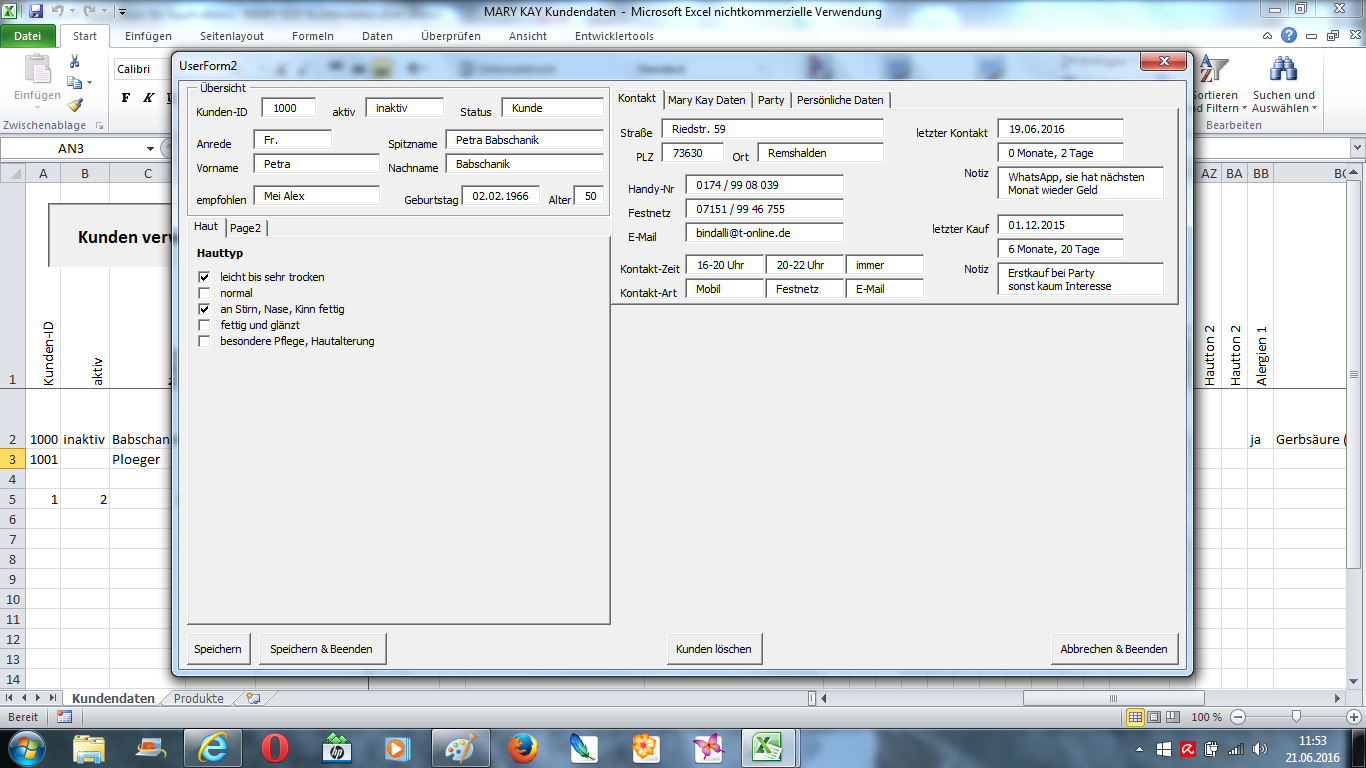The image size is (1366, 768).
Task: Click Speichern & Beenden button
Action: coord(322,649)
